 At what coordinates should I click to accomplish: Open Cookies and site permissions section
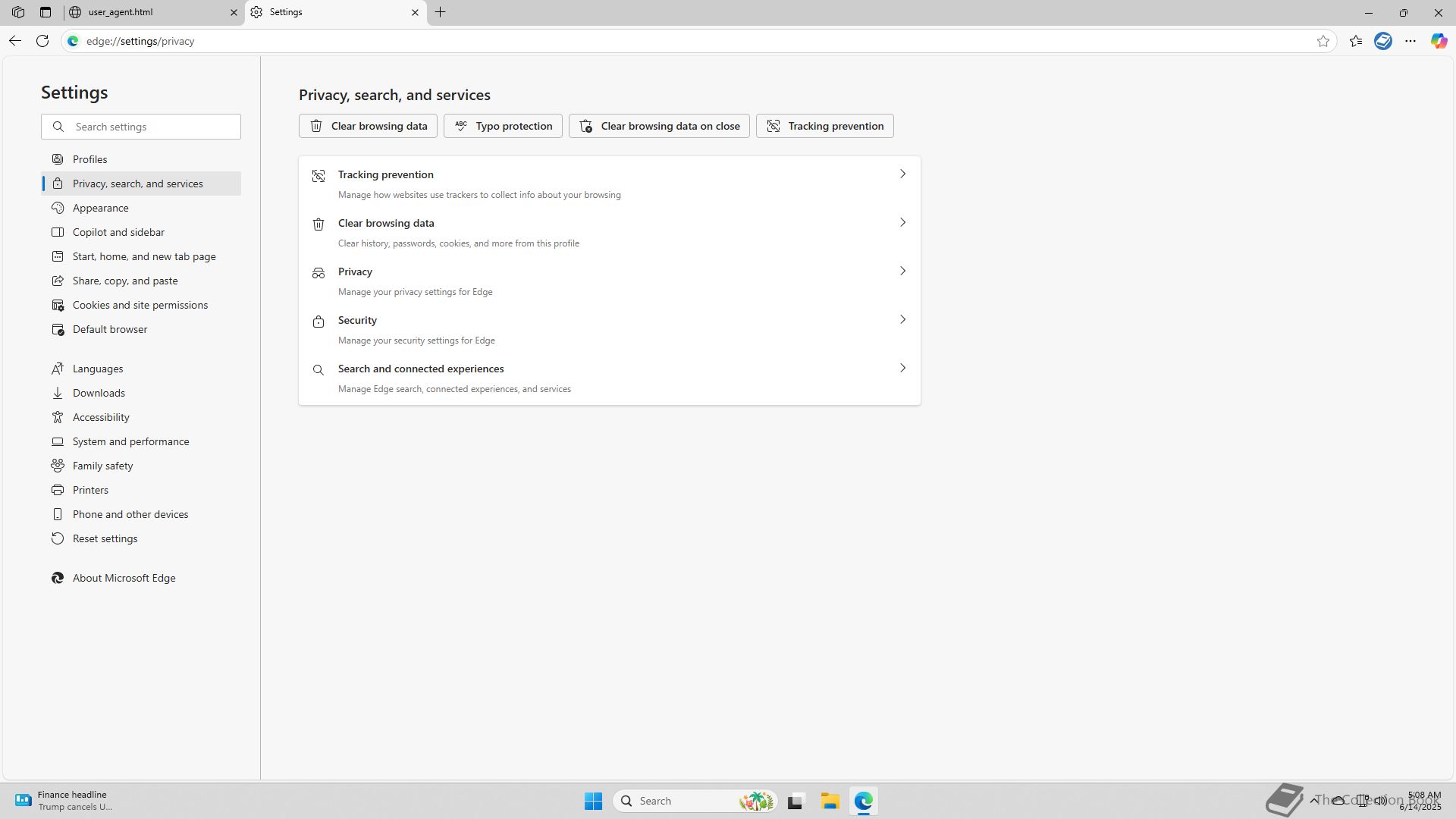tap(140, 305)
